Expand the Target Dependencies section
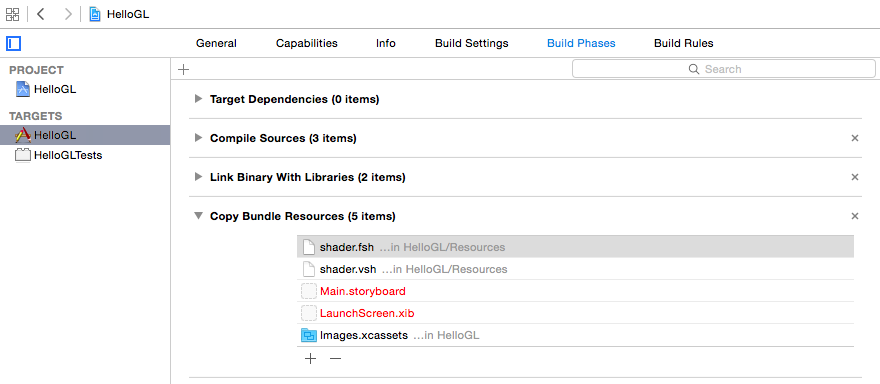Image resolution: width=880 pixels, height=384 pixels. [198, 99]
